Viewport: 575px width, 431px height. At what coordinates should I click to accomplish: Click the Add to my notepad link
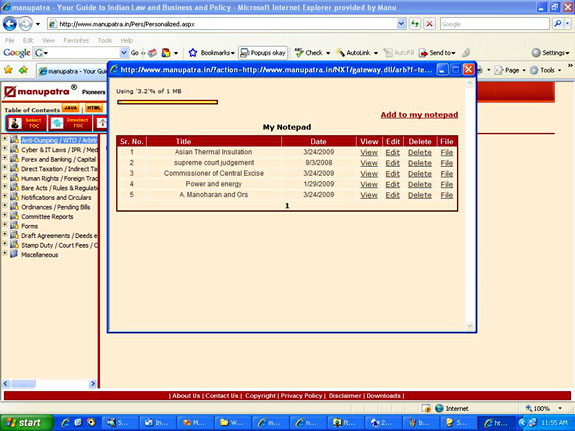pos(419,115)
